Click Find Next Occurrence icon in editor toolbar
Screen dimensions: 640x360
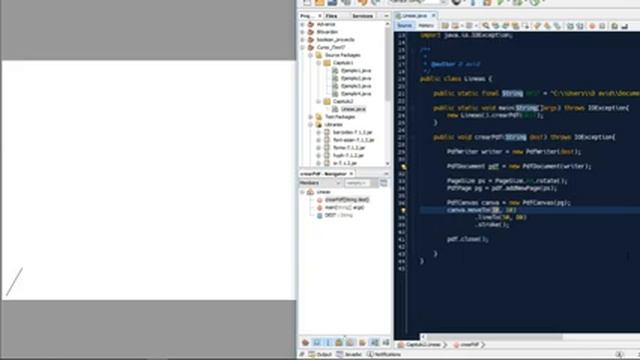506,26
